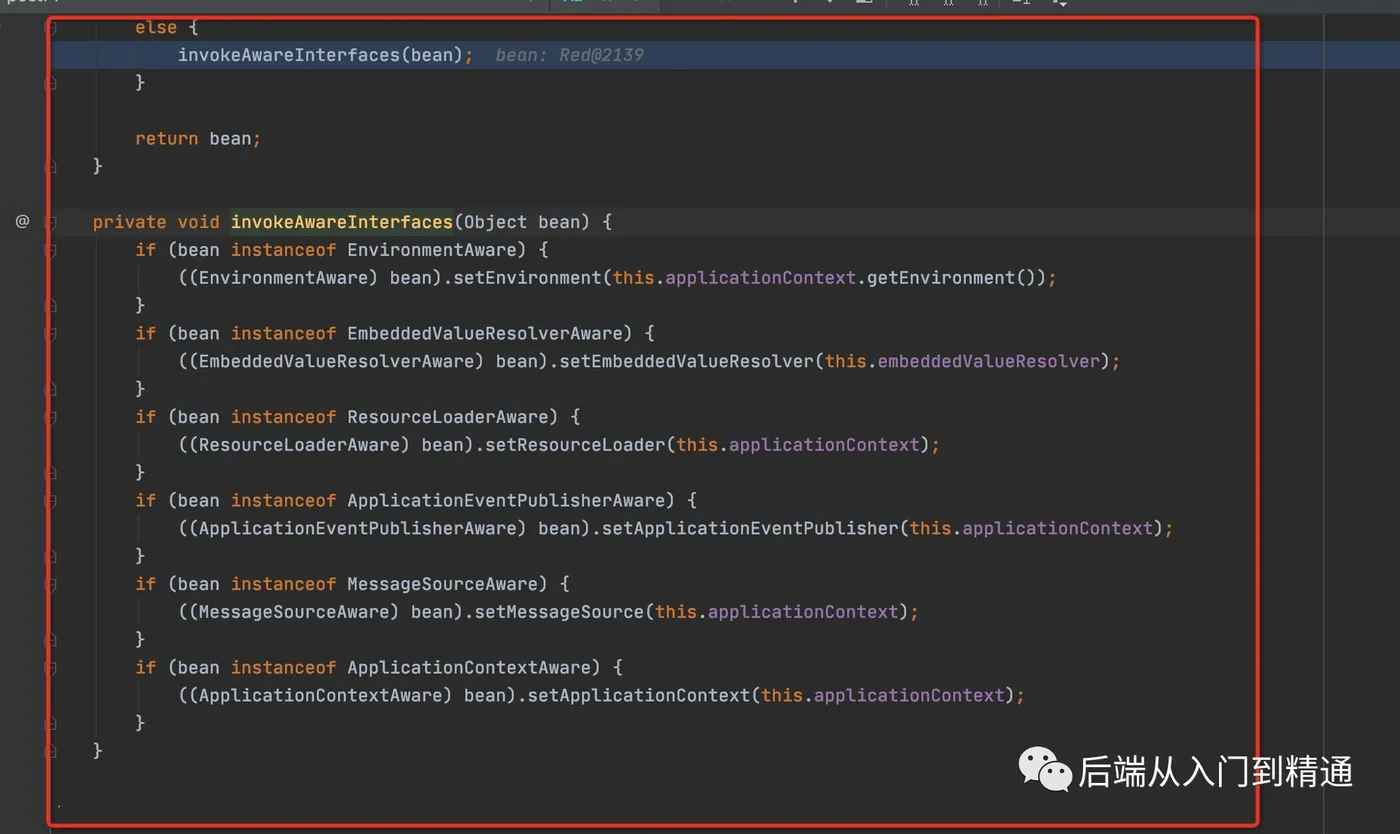Image resolution: width=1400 pixels, height=834 pixels.
Task: Click the return bean; statement
Action: click(x=198, y=139)
